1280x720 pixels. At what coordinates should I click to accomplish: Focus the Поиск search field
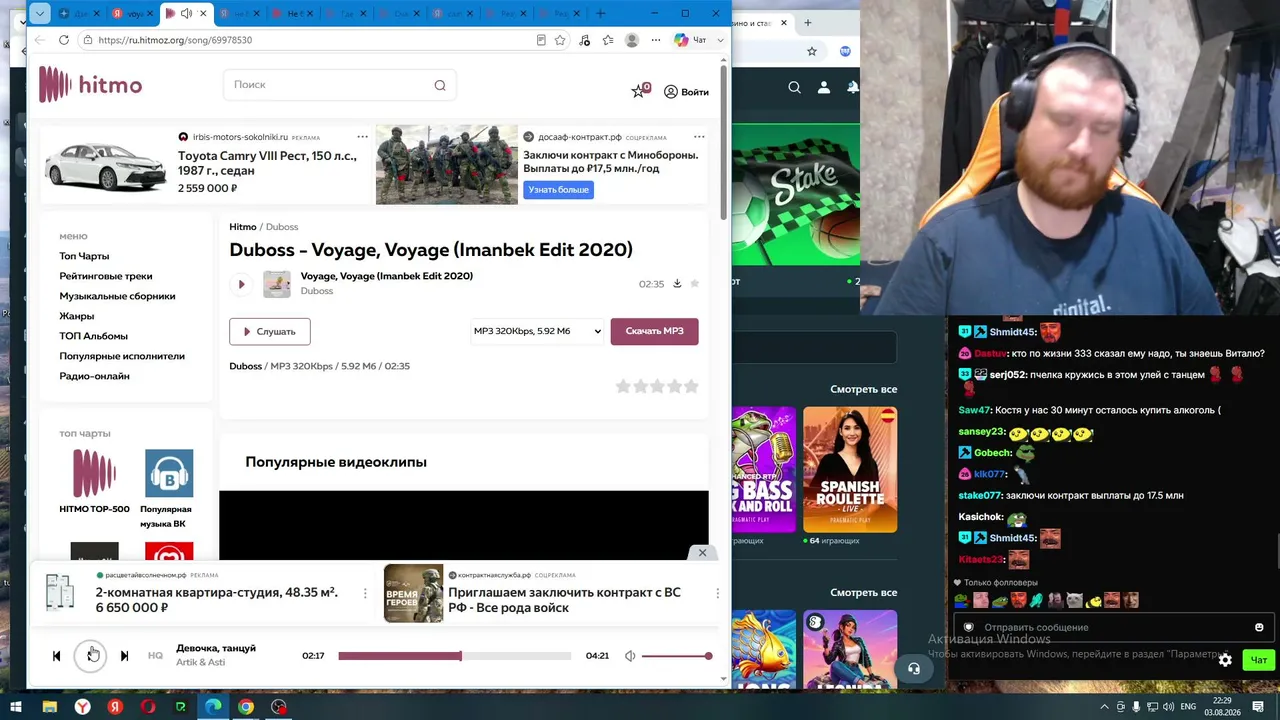tap(340, 85)
